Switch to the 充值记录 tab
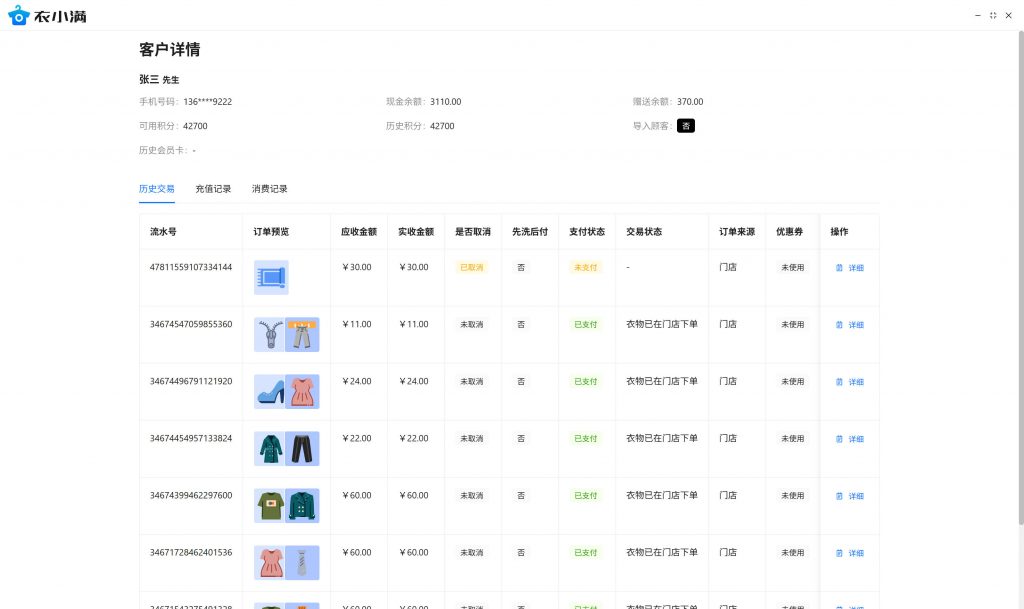Image resolution: width=1024 pixels, height=609 pixels. 213,189
